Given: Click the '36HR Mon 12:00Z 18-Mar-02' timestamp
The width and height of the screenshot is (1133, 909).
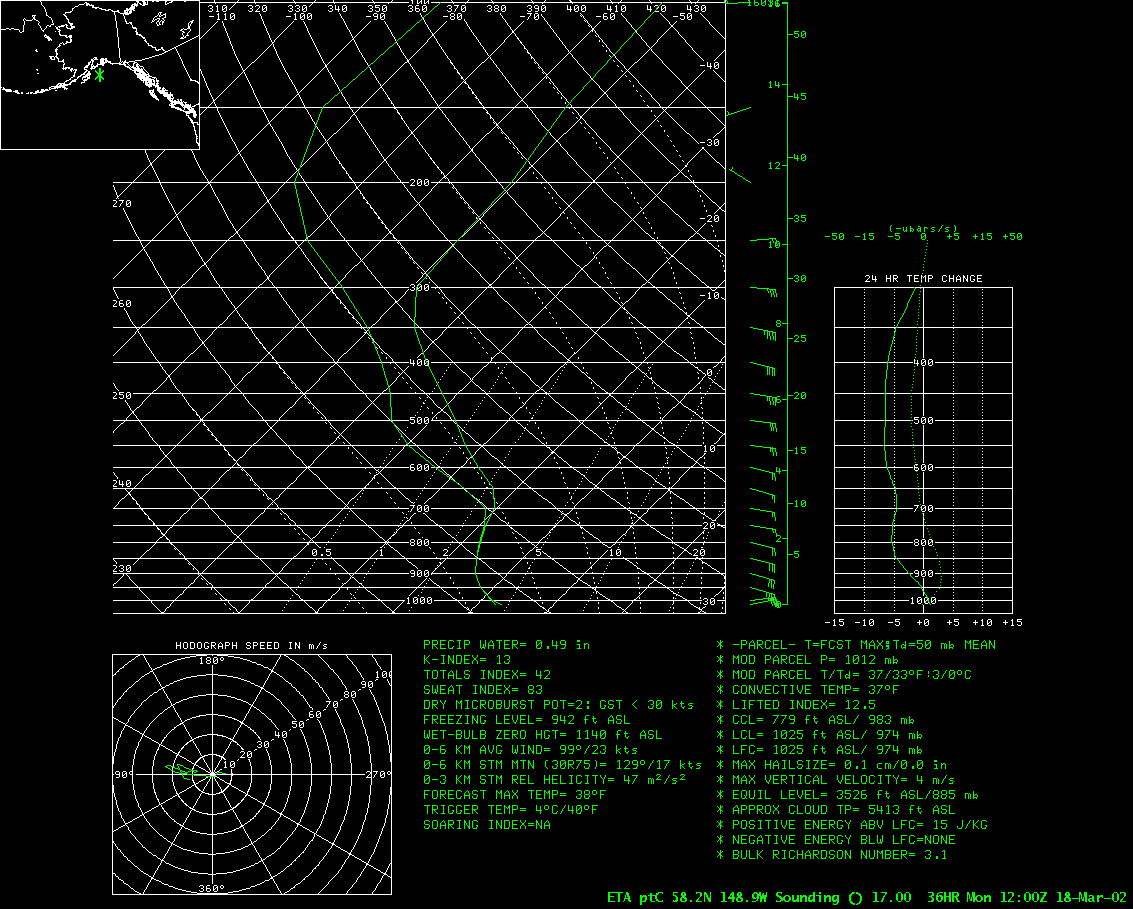Looking at the screenshot, I should click(x=1027, y=897).
